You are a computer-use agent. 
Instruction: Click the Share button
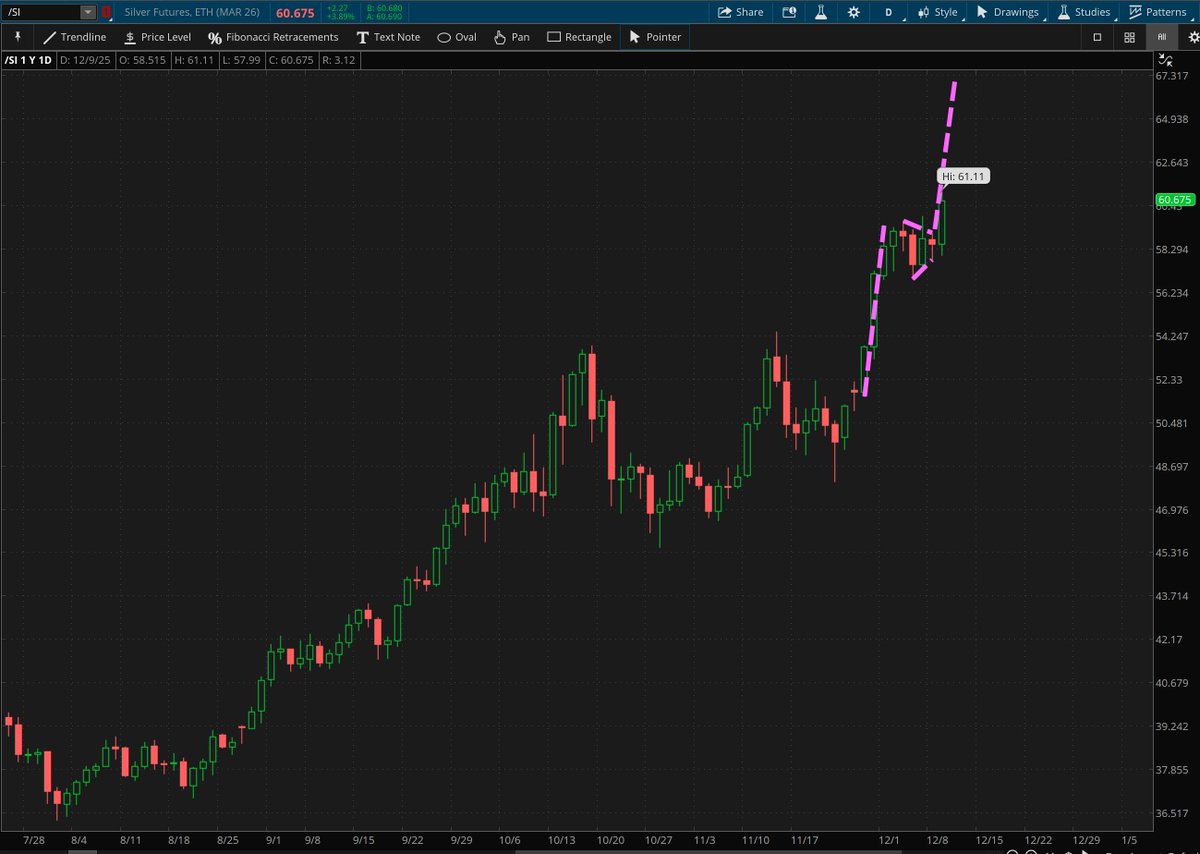click(740, 12)
